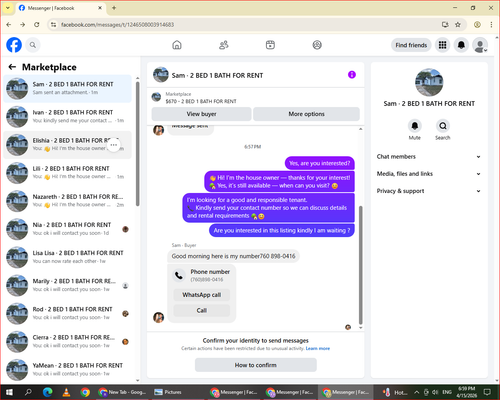Click the Call button in the phone card
Viewport: 500px width, 400px height.
[x=202, y=310]
